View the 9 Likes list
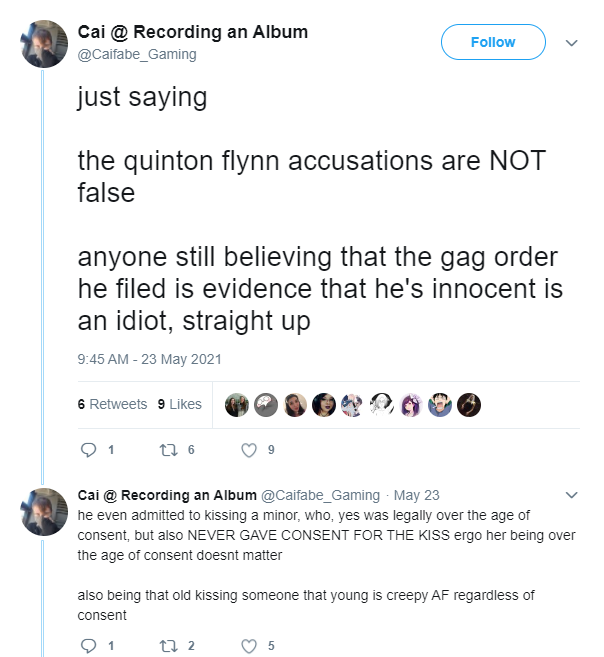604x657 pixels. tap(180, 404)
